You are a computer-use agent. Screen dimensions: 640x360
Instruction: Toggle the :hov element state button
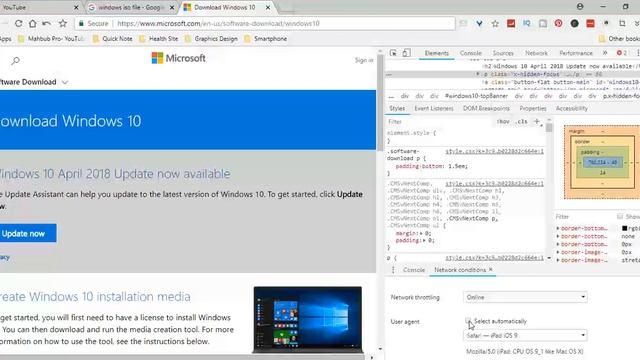(x=503, y=122)
